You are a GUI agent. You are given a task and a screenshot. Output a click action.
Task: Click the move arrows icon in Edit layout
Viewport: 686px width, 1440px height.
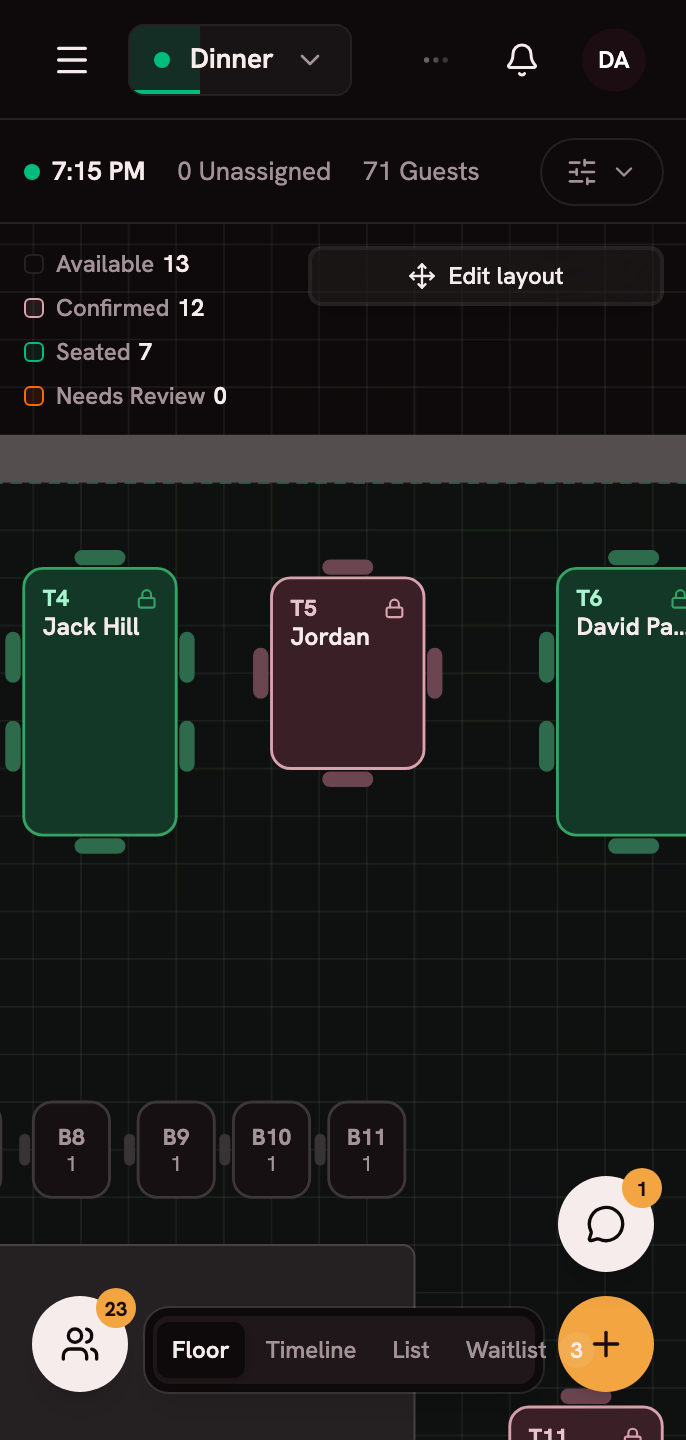[x=422, y=276]
